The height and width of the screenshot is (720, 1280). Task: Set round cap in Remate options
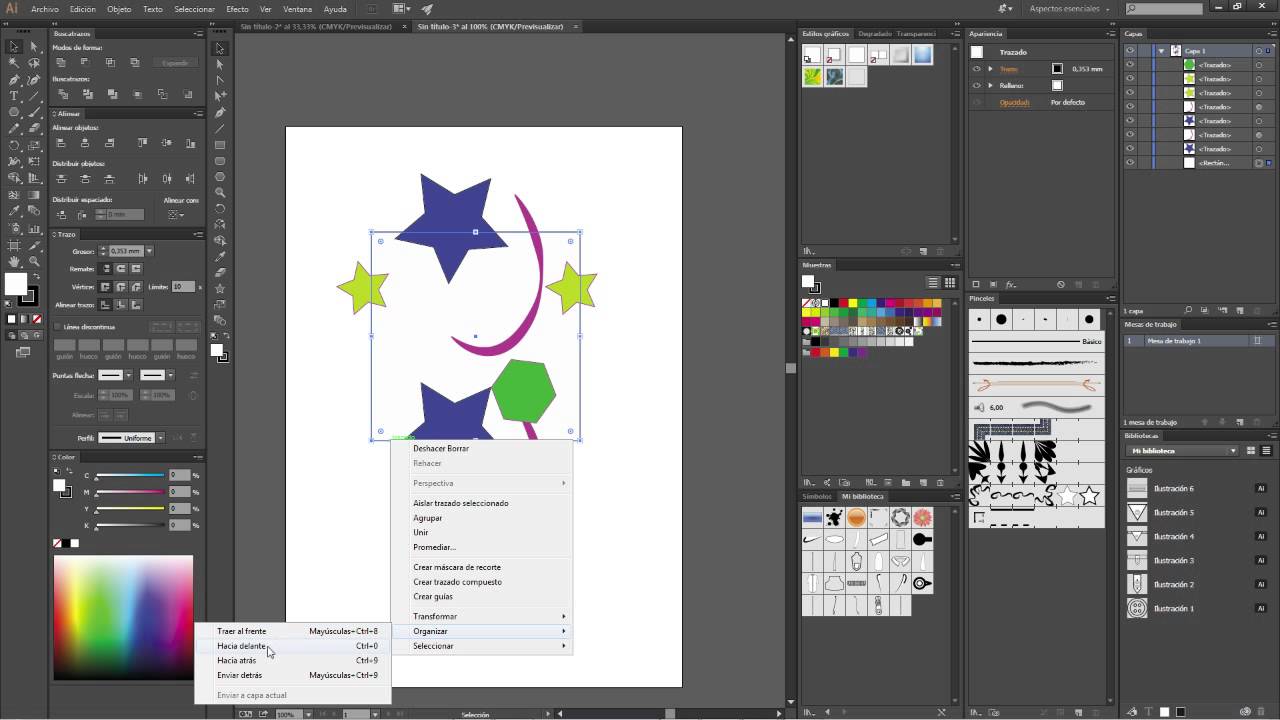tap(121, 268)
